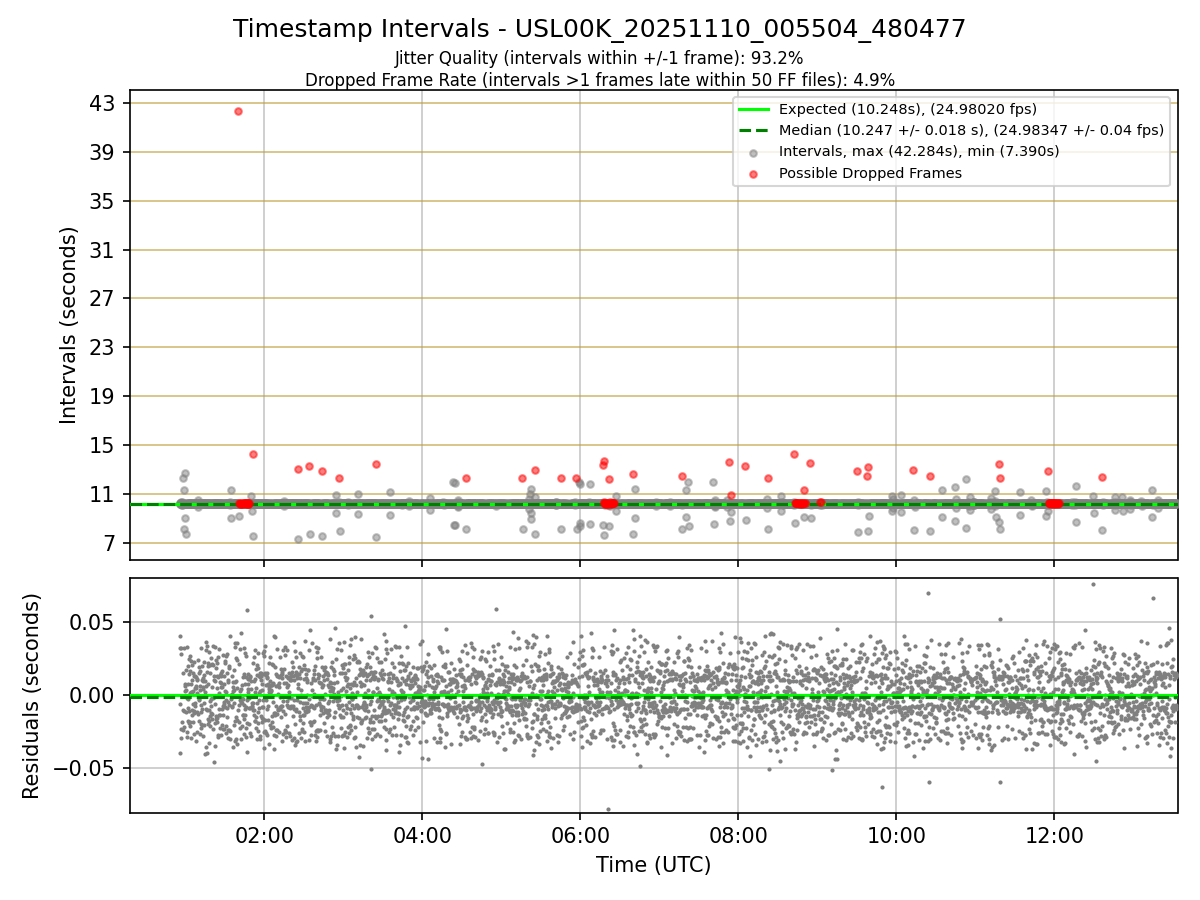
Task: Click the Residuals (seconds) axis label
Action: pos(32,696)
